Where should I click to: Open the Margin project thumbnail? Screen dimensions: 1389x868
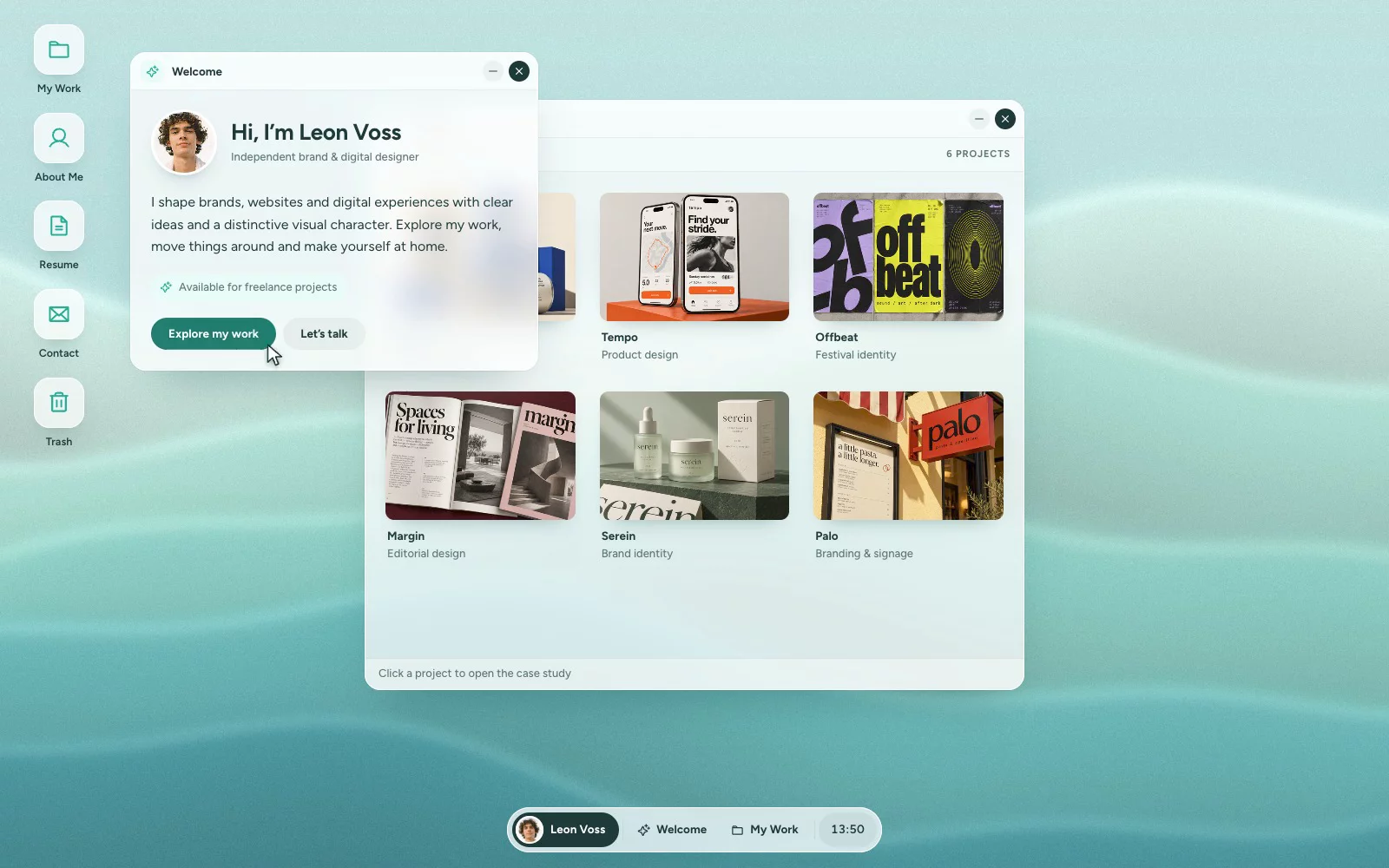click(x=480, y=456)
